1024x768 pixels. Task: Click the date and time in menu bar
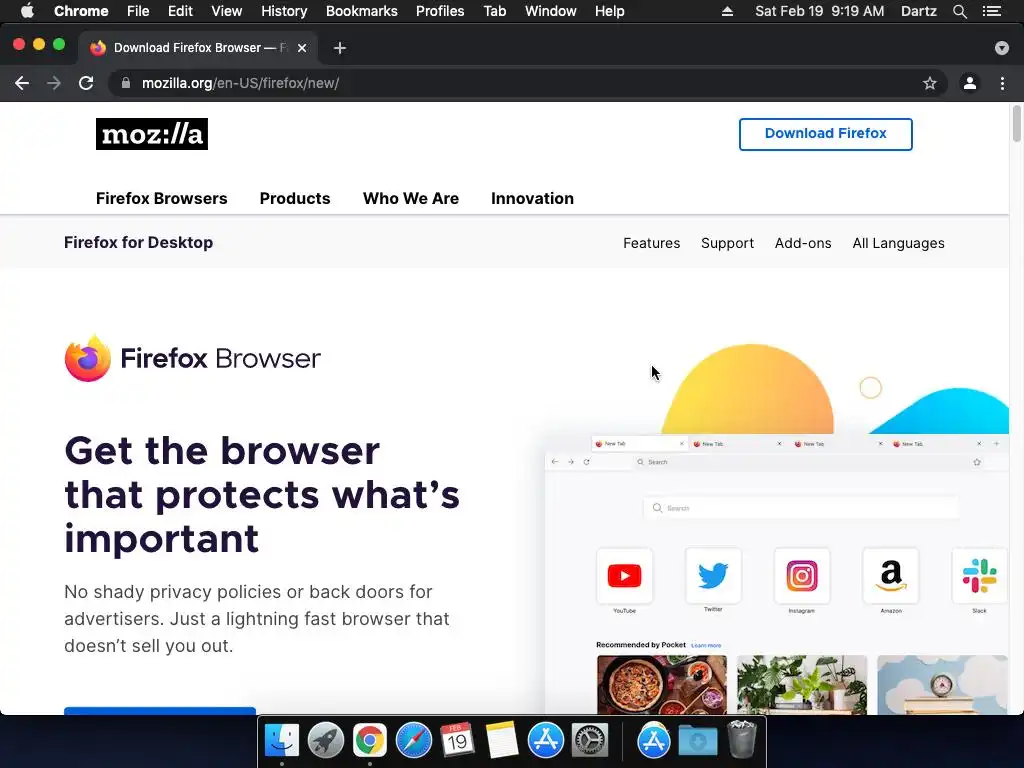tap(820, 11)
